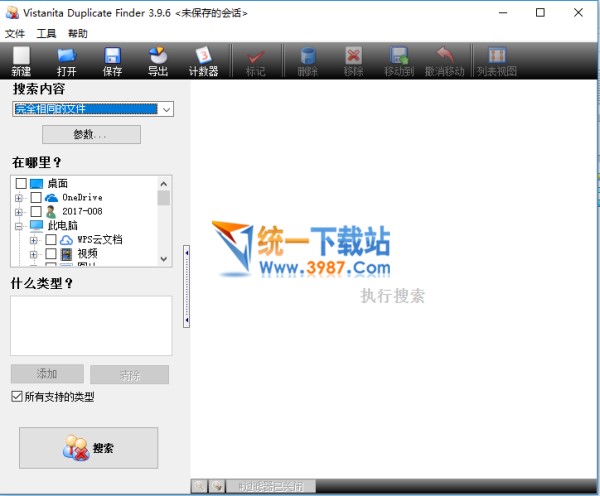Start search with the 搜索 button
Image resolution: width=600 pixels, height=496 pixels.
click(x=88, y=448)
